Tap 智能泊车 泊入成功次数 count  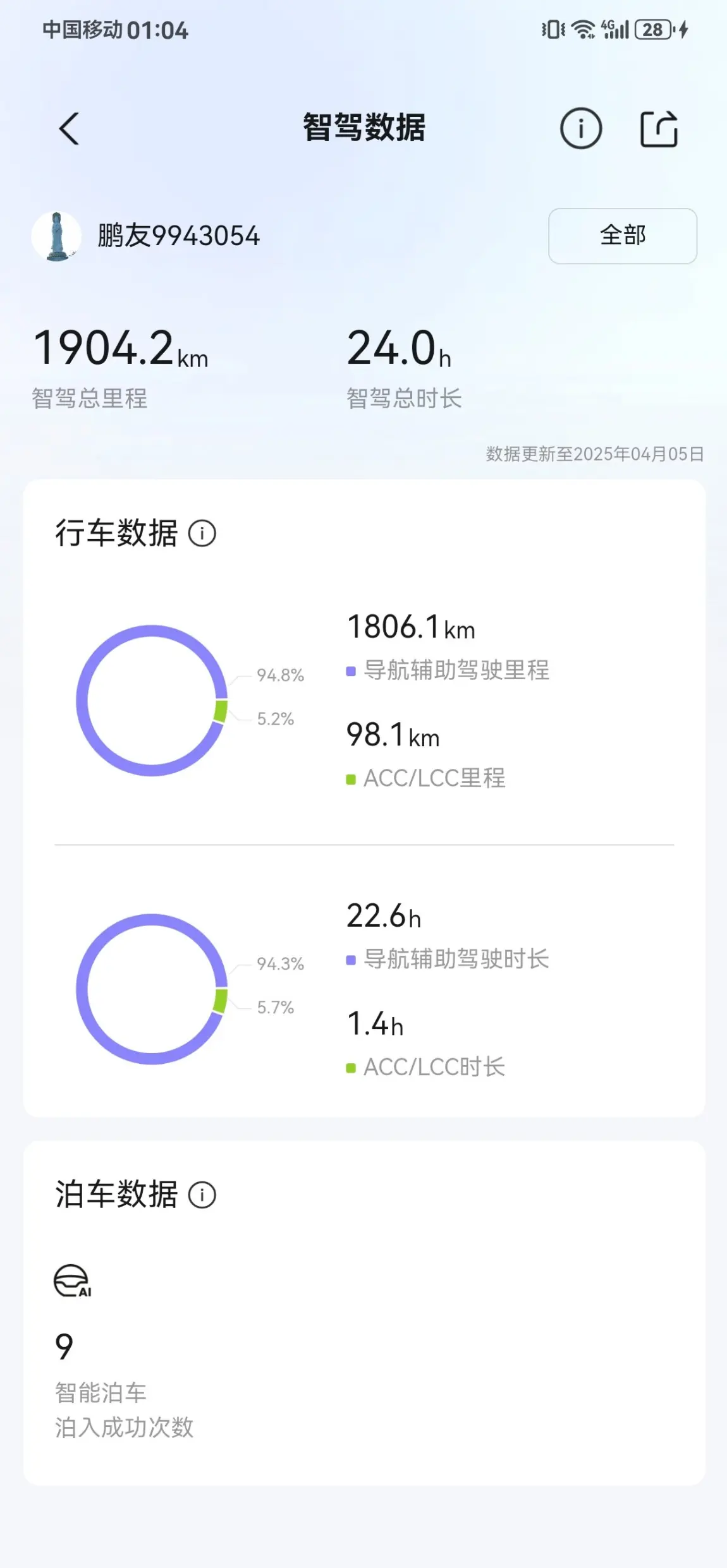(x=64, y=1346)
